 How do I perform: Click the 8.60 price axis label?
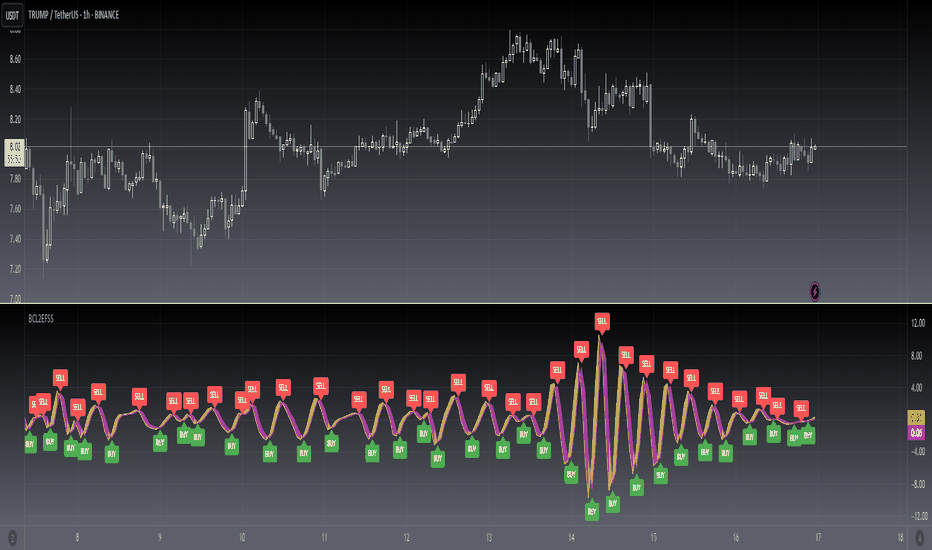click(x=15, y=59)
